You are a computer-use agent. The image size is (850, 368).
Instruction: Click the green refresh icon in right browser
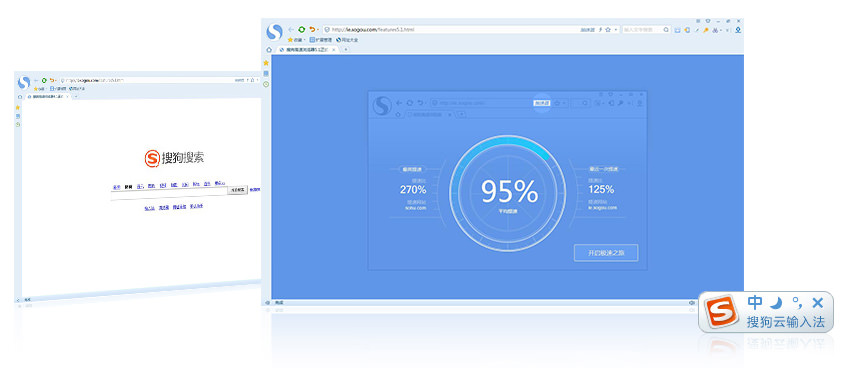pyautogui.click(x=301, y=29)
